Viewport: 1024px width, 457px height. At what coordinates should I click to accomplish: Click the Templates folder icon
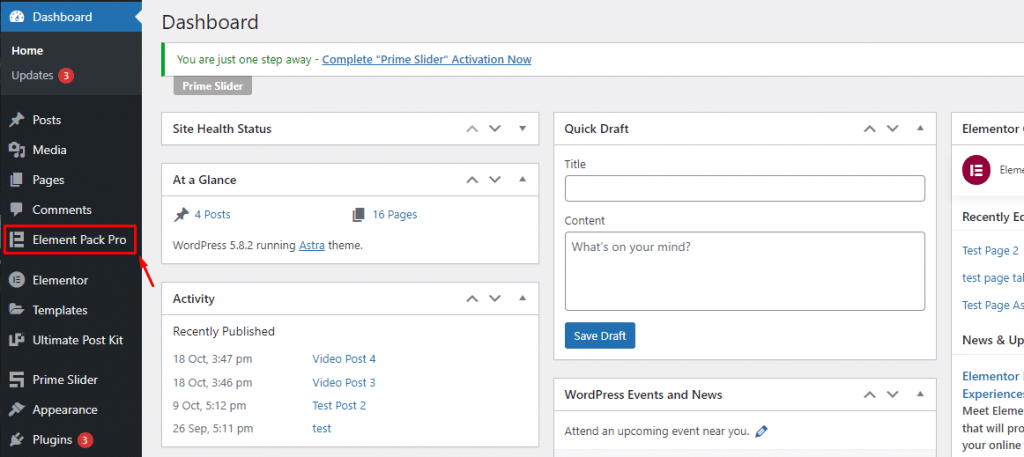pos(17,310)
